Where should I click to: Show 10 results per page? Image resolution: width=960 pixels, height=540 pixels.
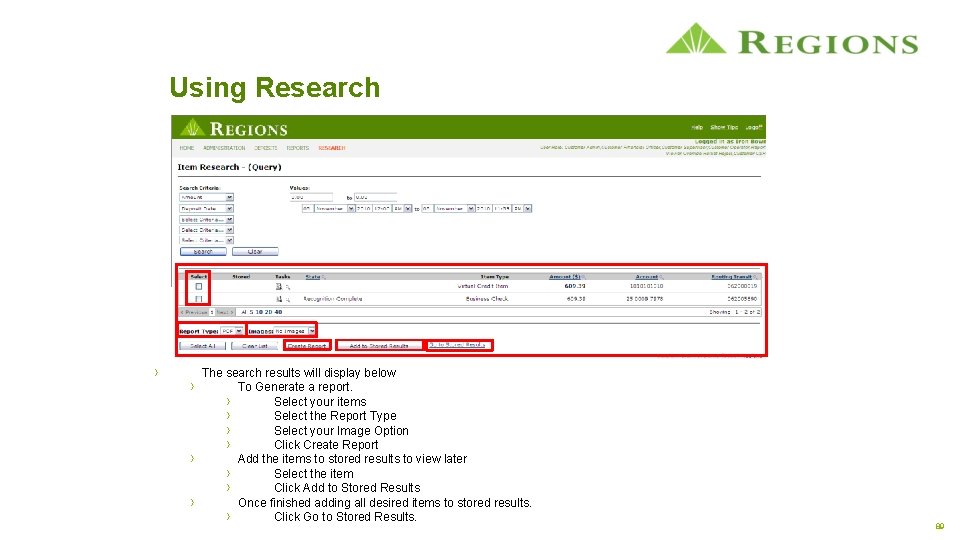click(x=259, y=312)
